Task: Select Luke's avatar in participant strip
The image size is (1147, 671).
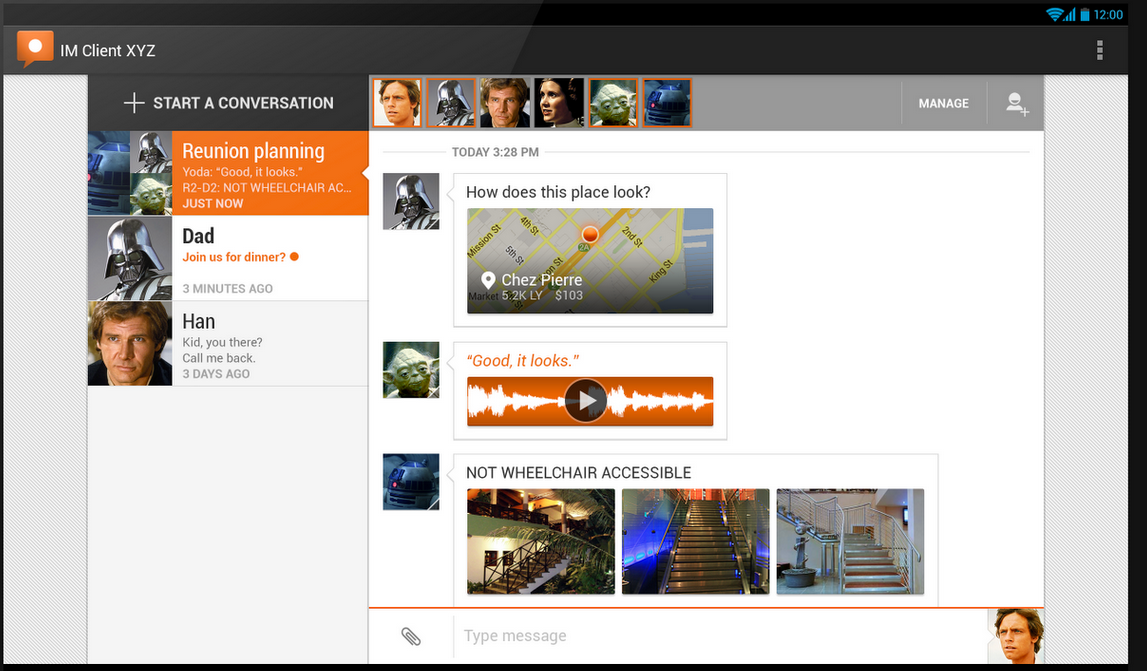Action: tap(397, 103)
